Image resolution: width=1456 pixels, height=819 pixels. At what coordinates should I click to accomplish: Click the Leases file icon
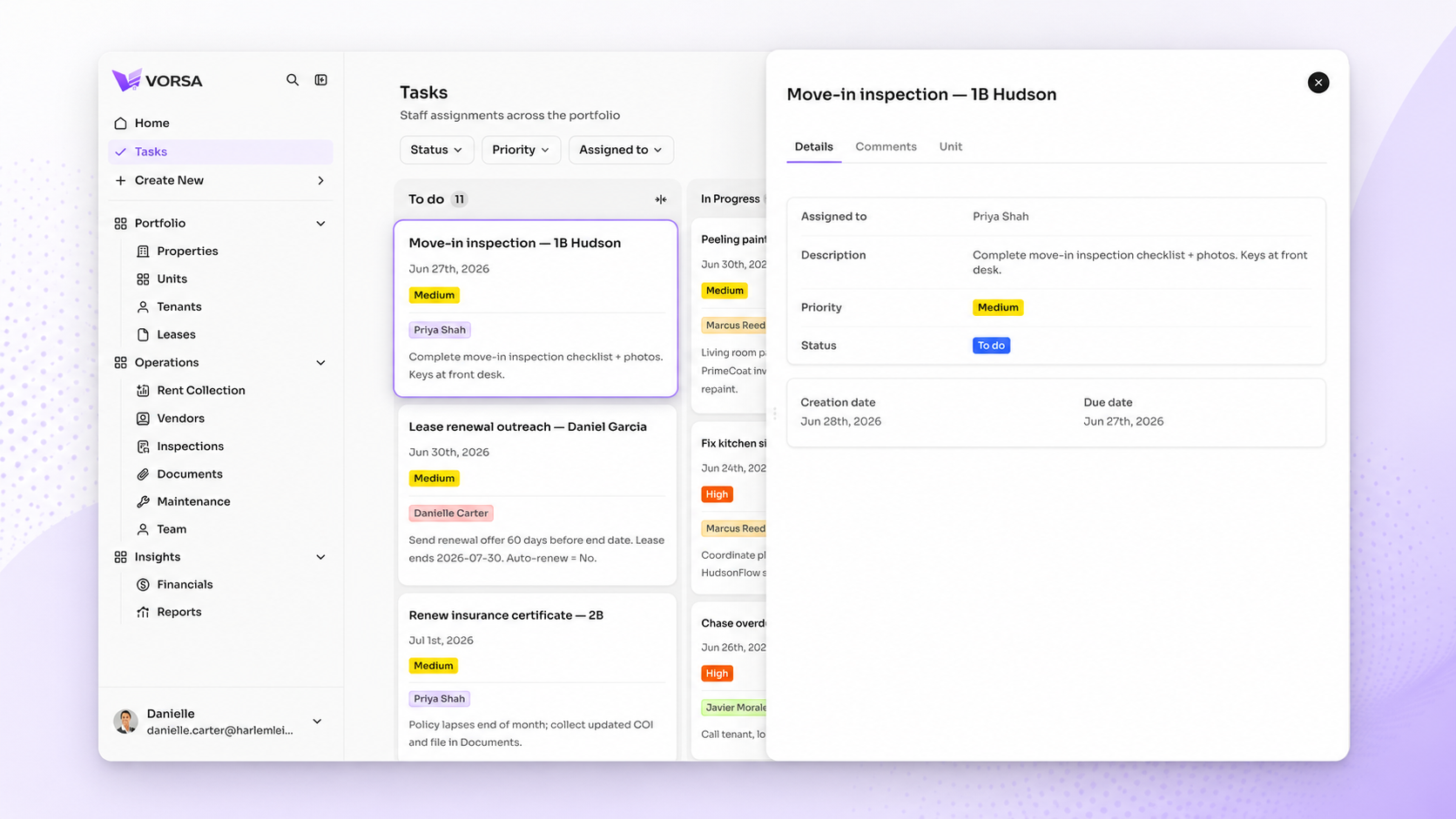143,335
